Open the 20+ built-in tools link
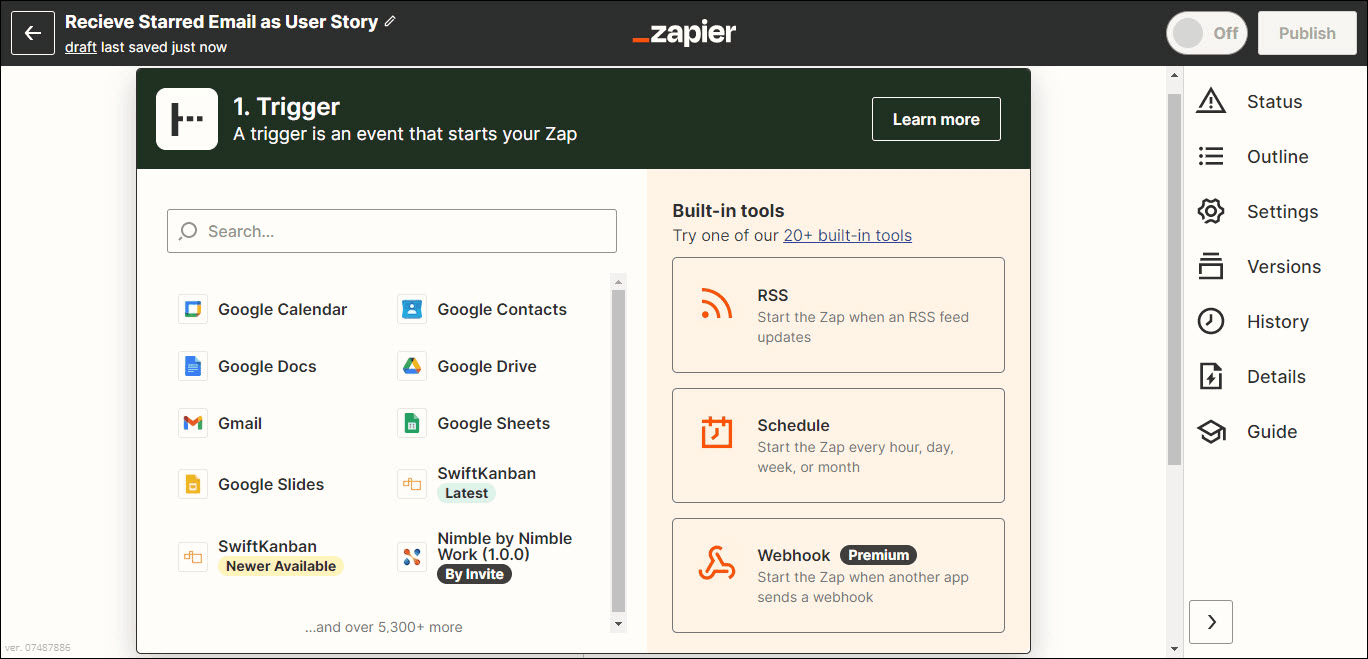 click(x=847, y=235)
